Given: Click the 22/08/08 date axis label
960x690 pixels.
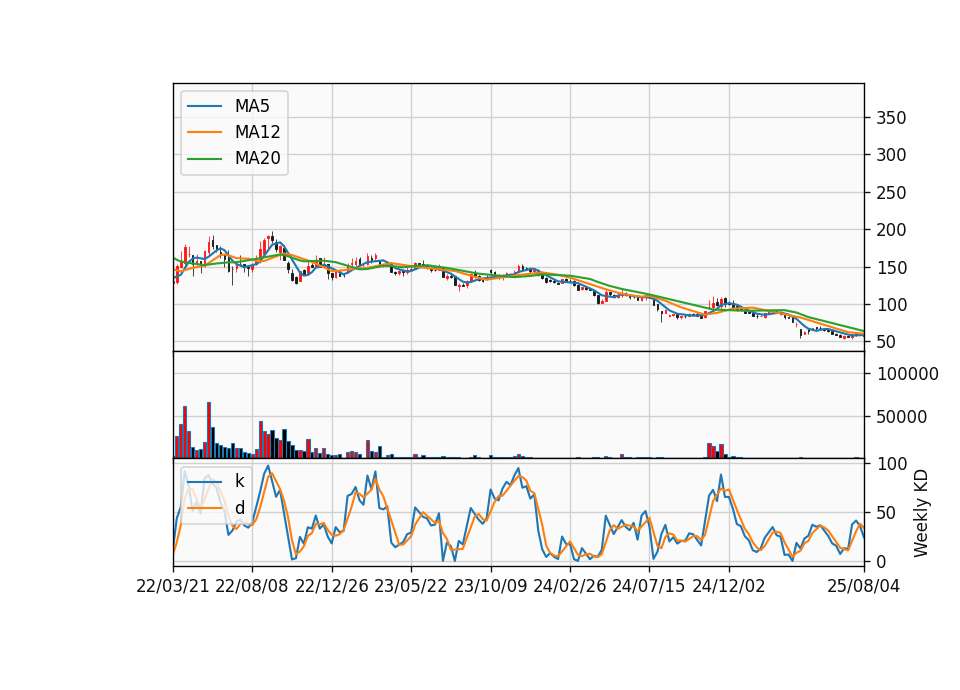Looking at the screenshot, I should click(252, 586).
